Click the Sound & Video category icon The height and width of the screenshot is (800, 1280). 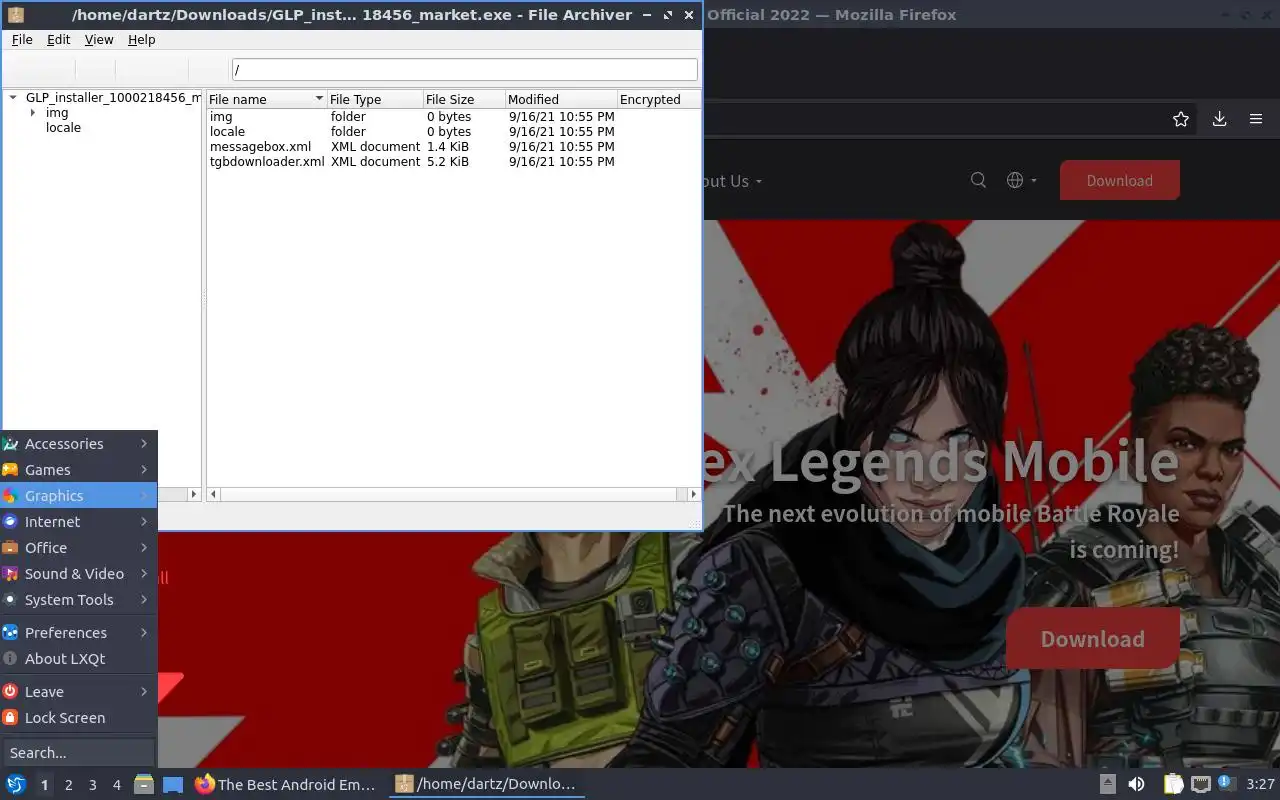tap(11, 574)
